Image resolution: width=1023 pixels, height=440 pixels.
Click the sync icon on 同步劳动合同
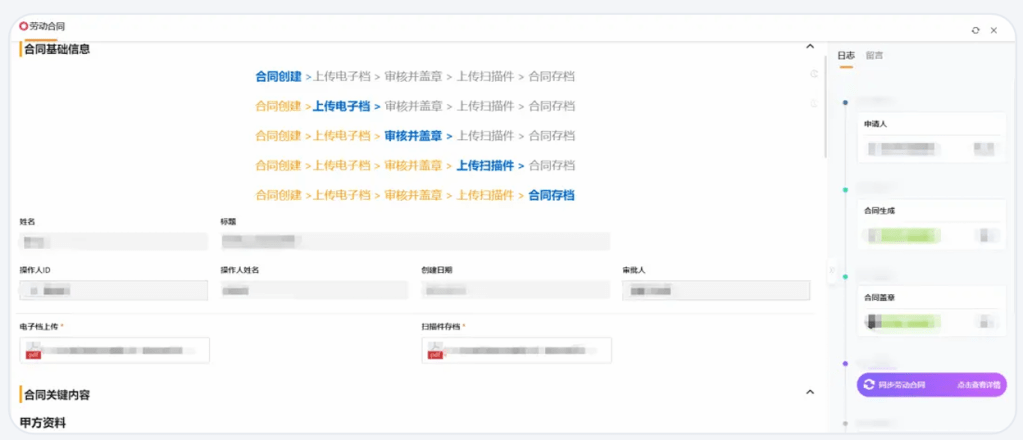pyautogui.click(x=869, y=385)
